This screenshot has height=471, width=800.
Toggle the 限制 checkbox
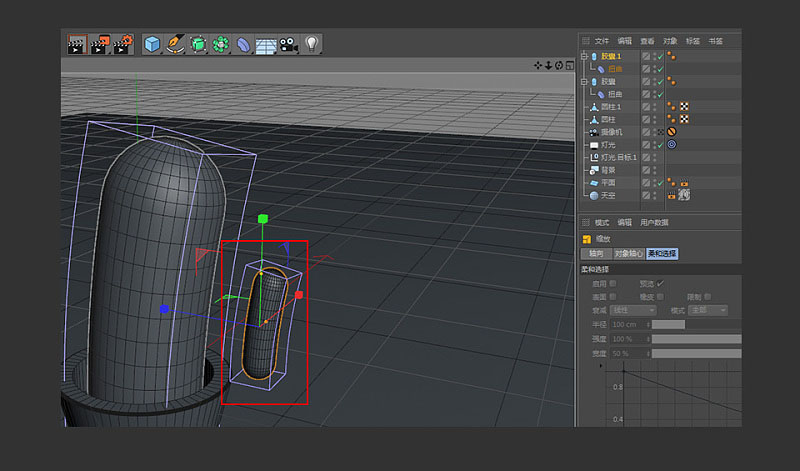[707, 297]
